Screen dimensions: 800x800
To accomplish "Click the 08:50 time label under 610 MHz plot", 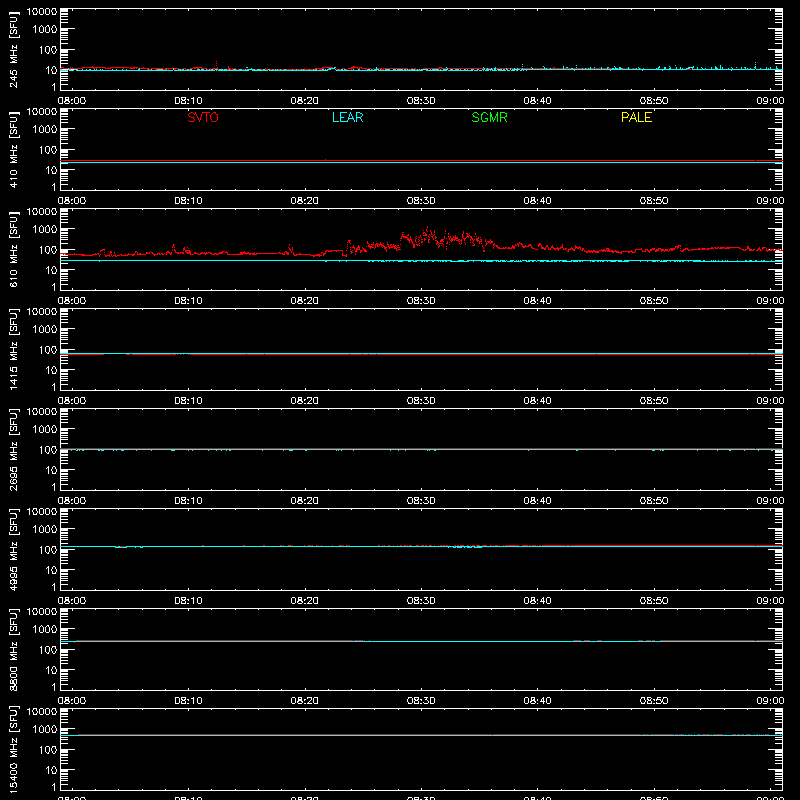I will [654, 301].
